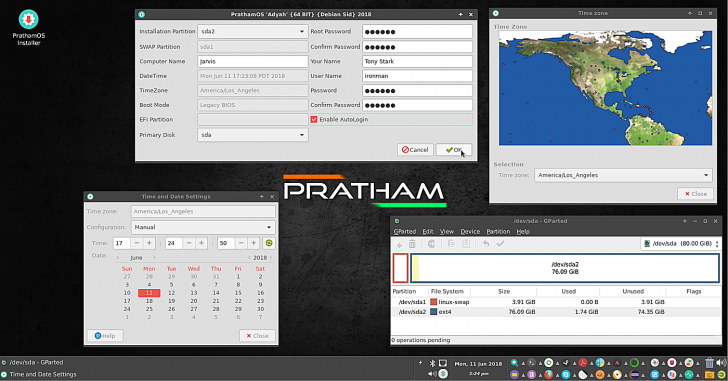Click the Unused column header in GParted
Image resolution: width=728 pixels, height=381 pixels.
coord(633,291)
